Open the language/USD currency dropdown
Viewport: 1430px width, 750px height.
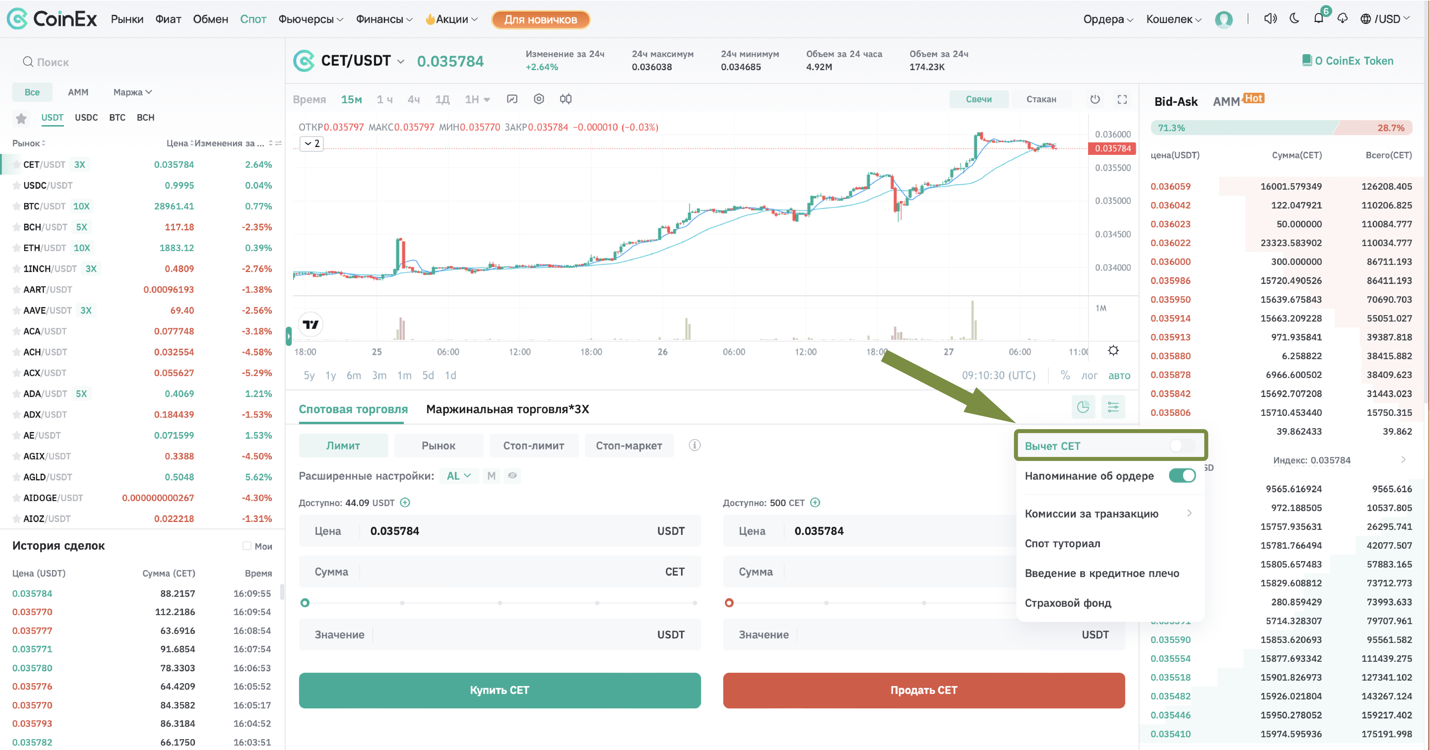click(x=1385, y=19)
